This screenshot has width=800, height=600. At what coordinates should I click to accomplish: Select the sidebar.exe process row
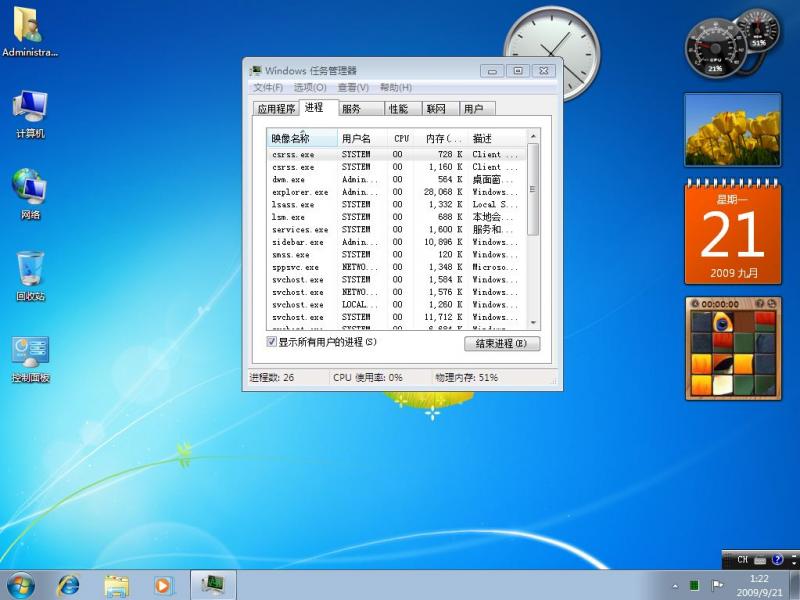(x=396, y=242)
